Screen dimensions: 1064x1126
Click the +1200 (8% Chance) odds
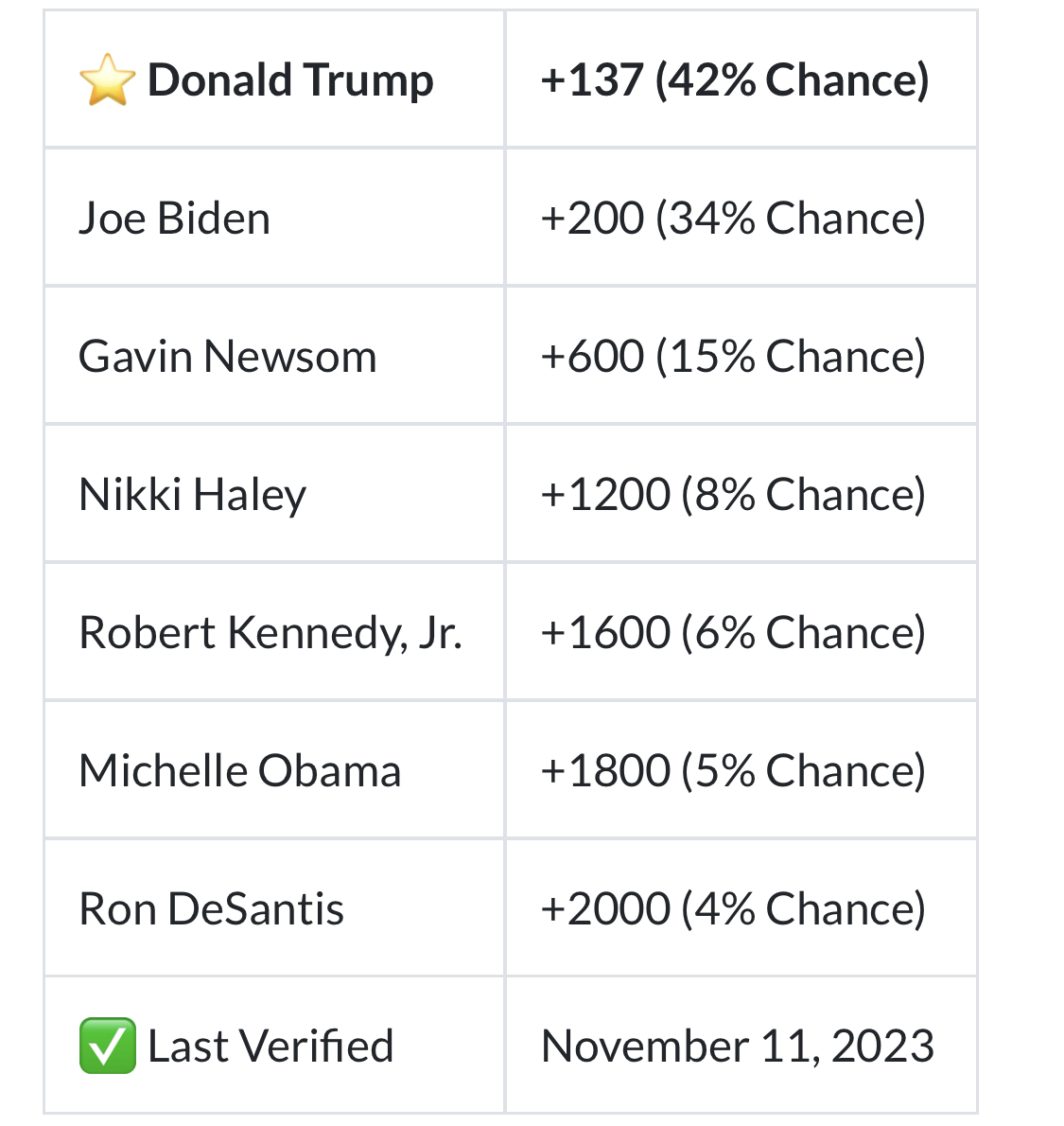pyautogui.click(x=732, y=495)
